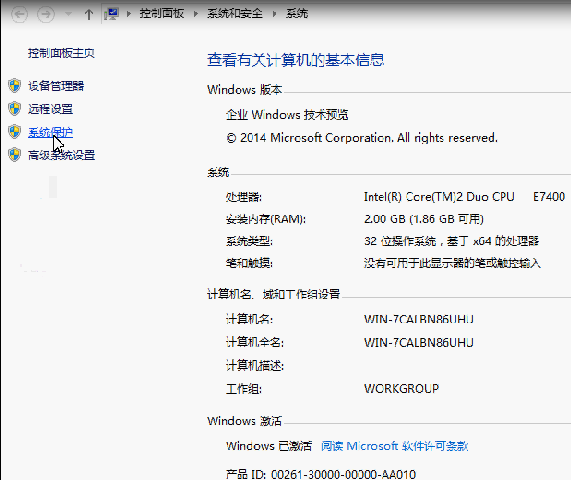This screenshot has width=571, height=480.
Task: Select 控制面板 breadcrumb
Action: tap(162, 14)
